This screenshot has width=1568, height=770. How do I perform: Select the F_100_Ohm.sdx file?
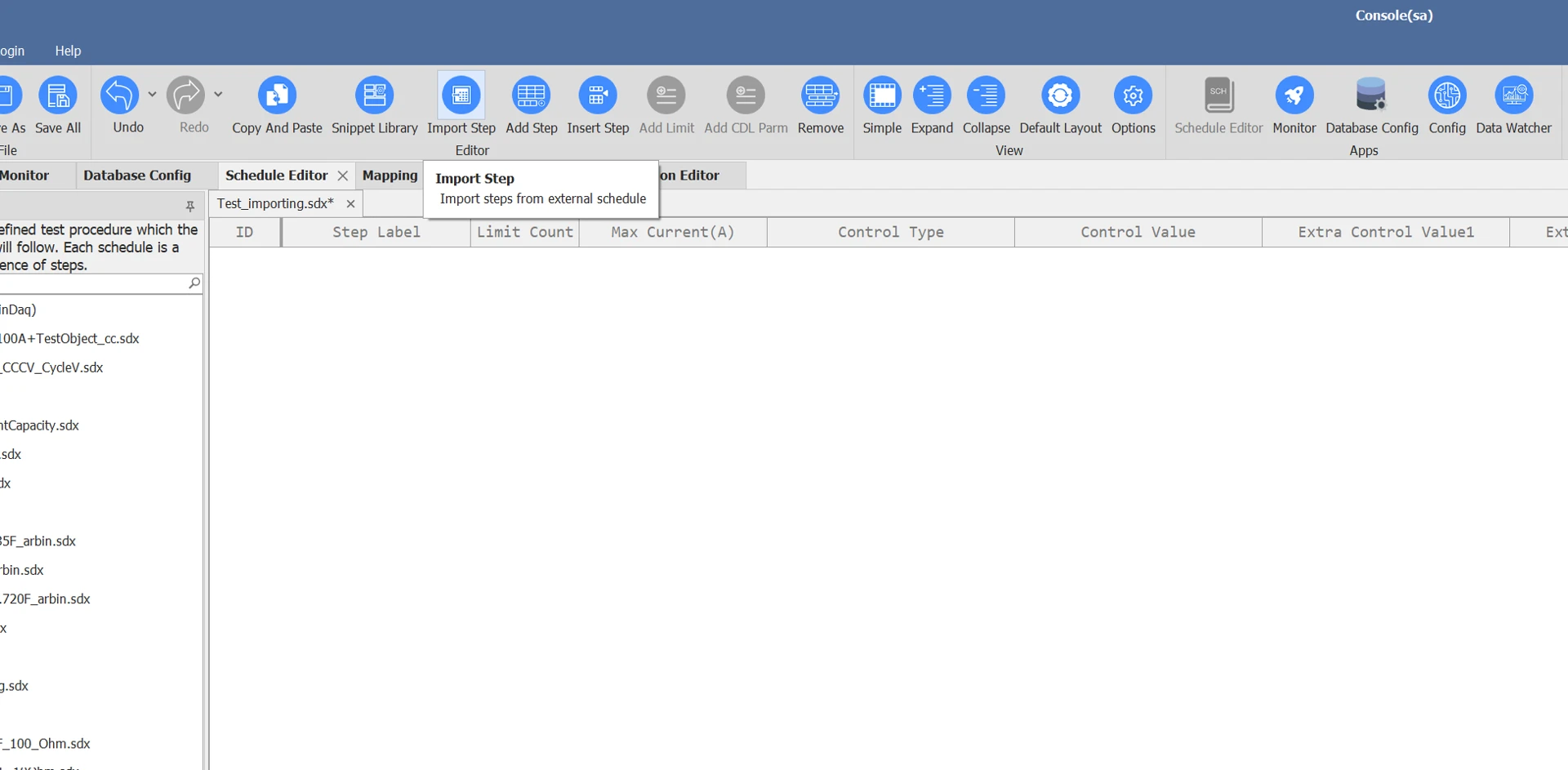pyautogui.click(x=45, y=744)
